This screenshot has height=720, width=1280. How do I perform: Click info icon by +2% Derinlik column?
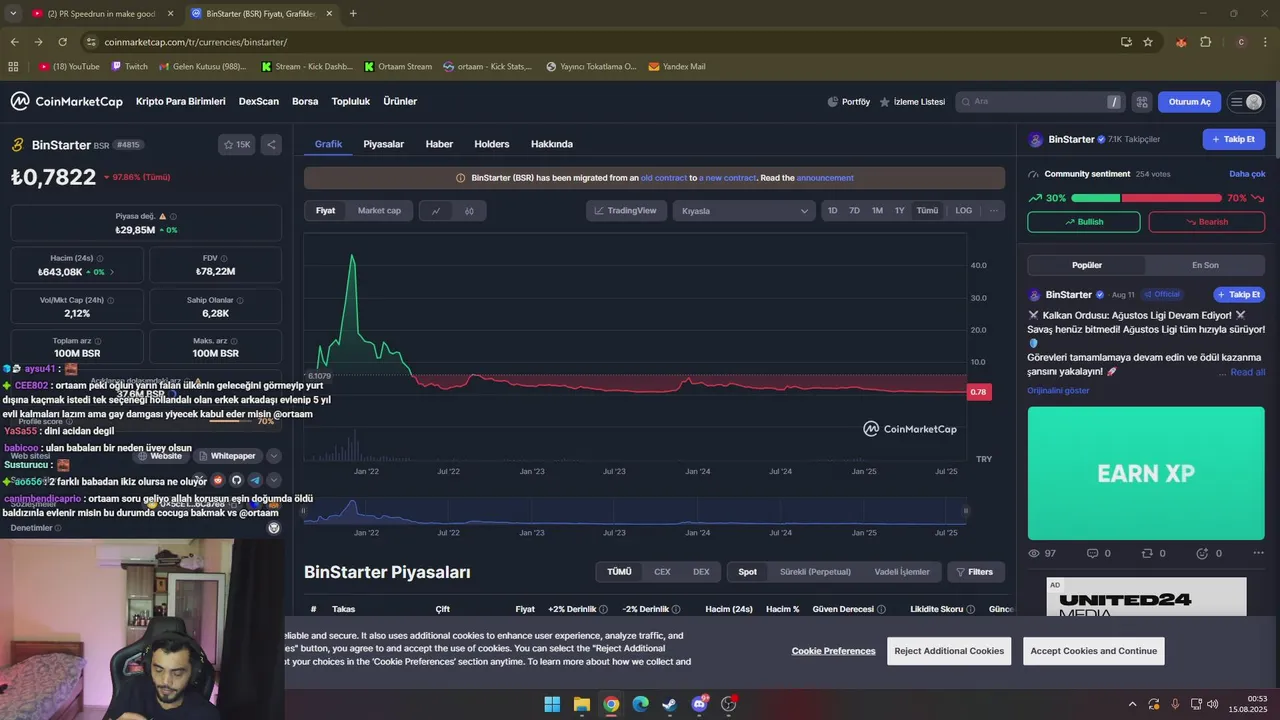pos(603,609)
